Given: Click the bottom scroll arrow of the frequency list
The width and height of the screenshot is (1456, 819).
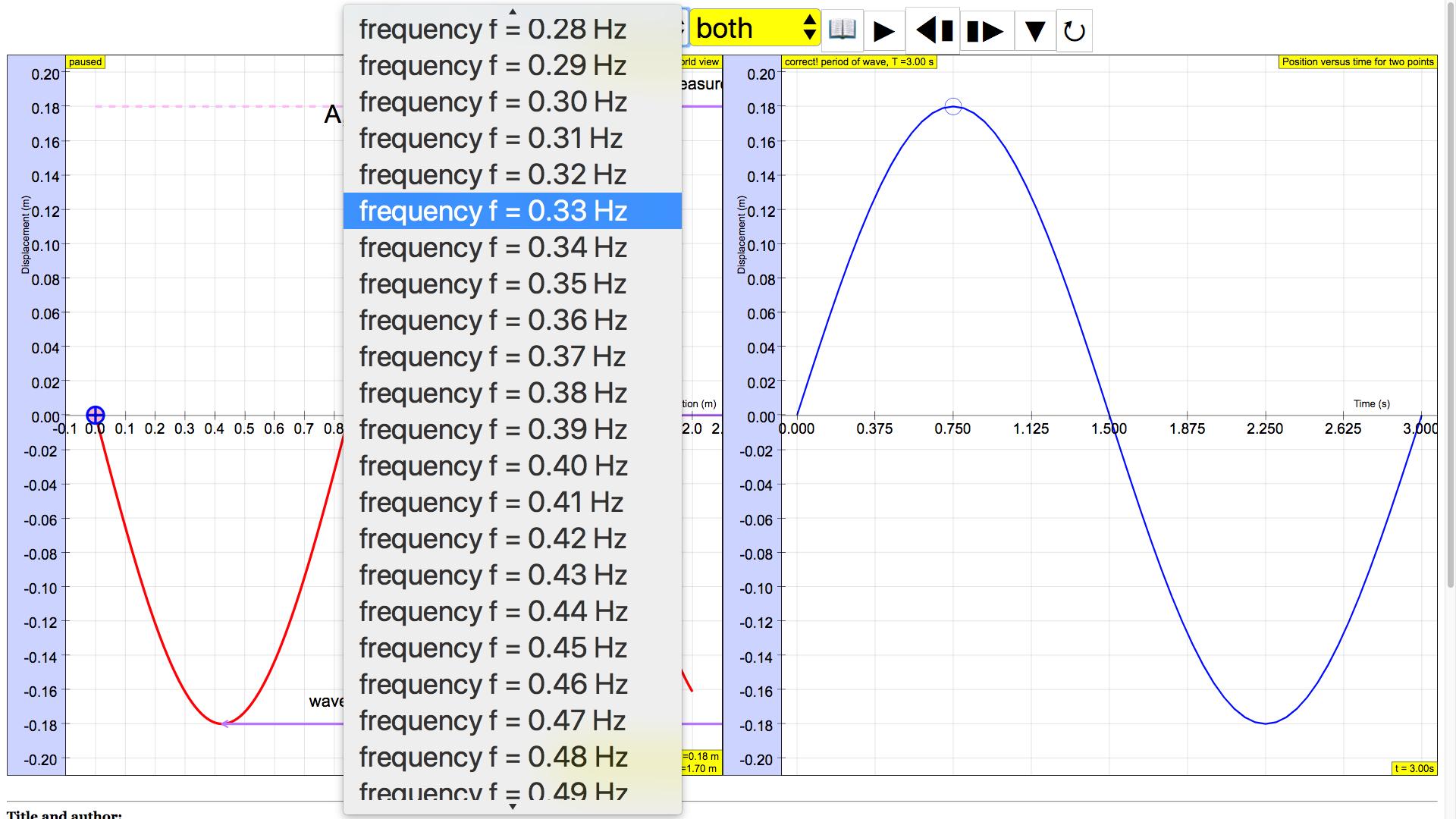Looking at the screenshot, I should [513, 806].
